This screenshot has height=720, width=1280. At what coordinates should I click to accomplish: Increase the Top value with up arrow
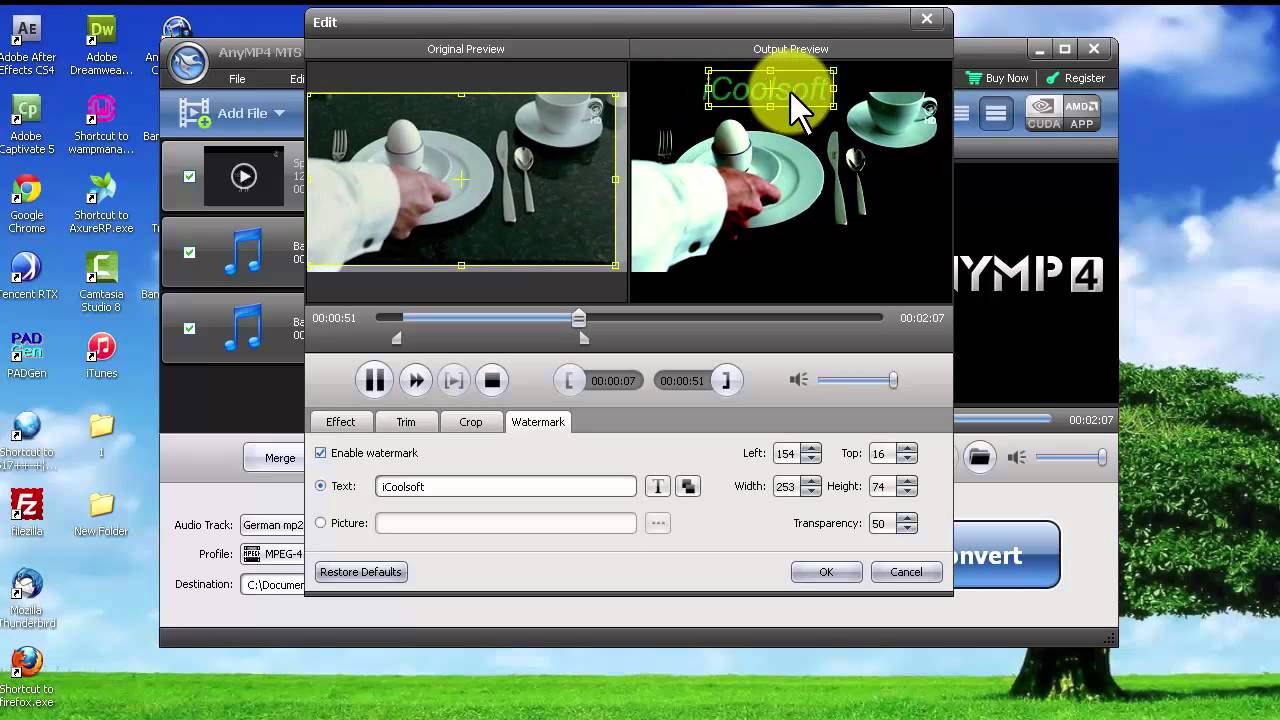tap(906, 448)
